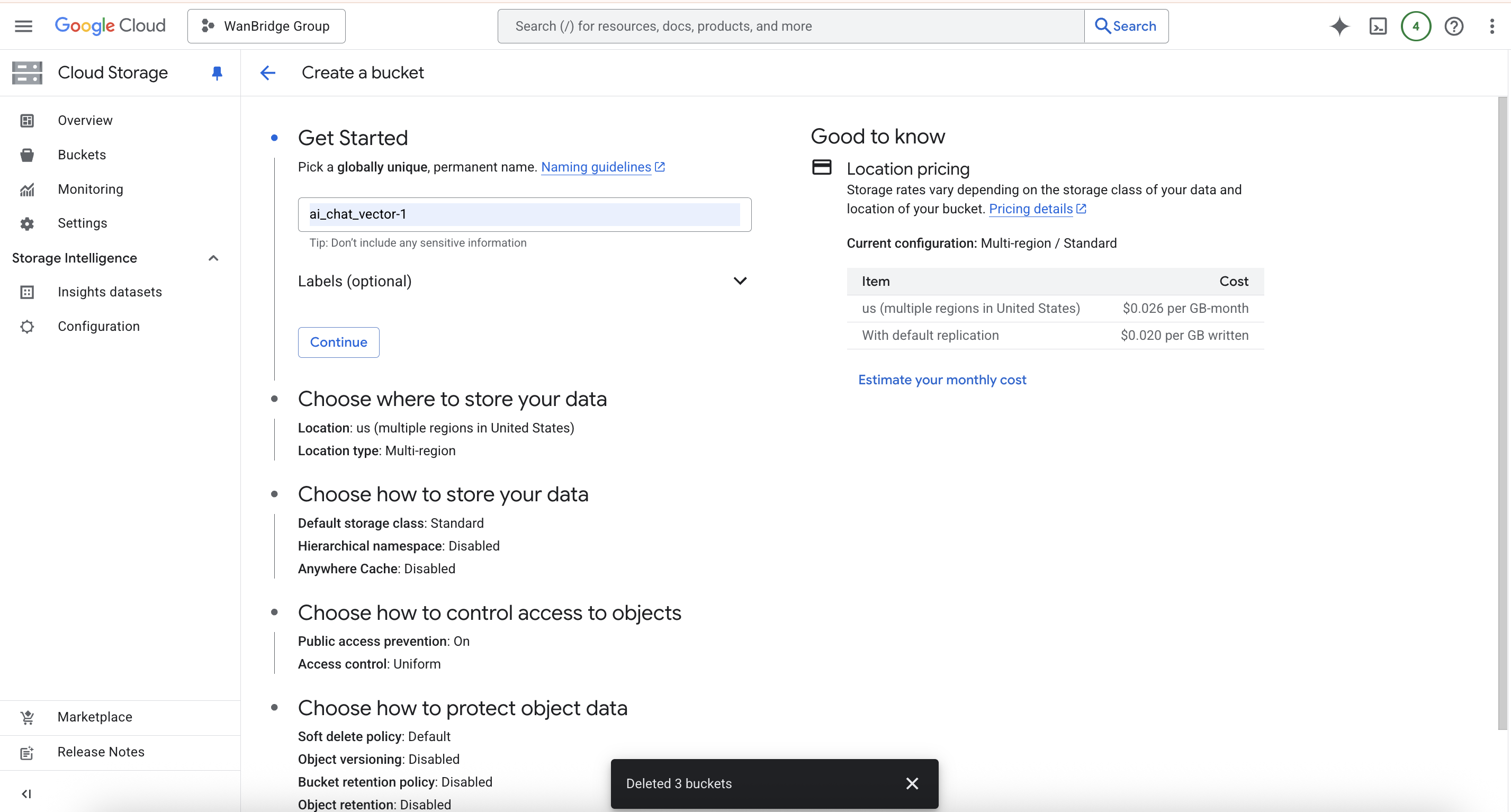Expand the Labels (optional) section
This screenshot has width=1511, height=812.
(740, 281)
